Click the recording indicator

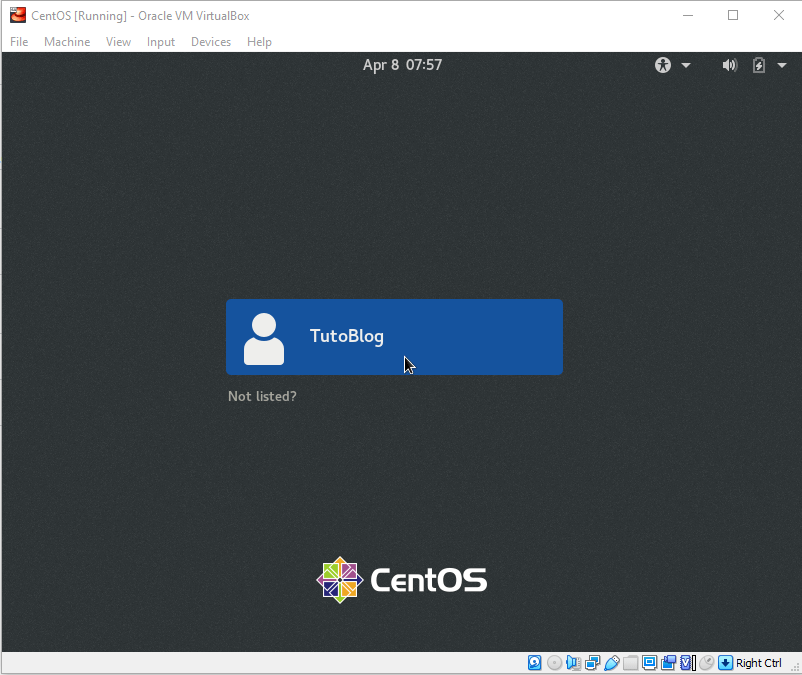pos(669,663)
